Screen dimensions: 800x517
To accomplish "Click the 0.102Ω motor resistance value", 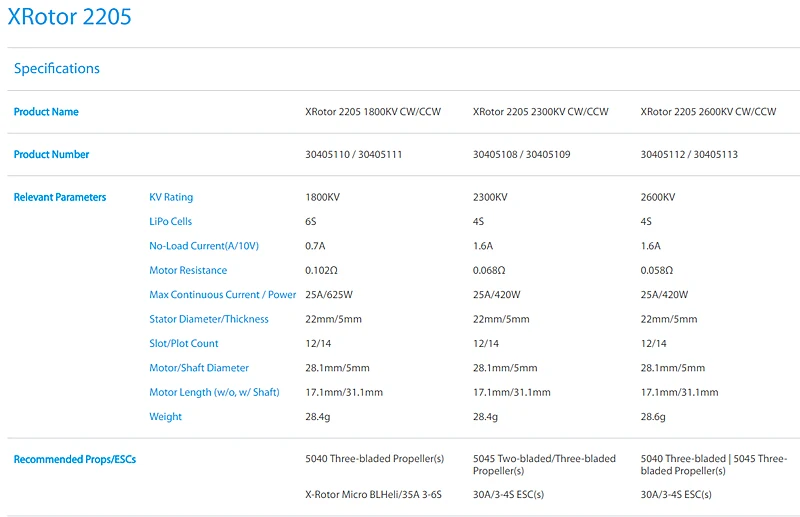I will coord(321,270).
